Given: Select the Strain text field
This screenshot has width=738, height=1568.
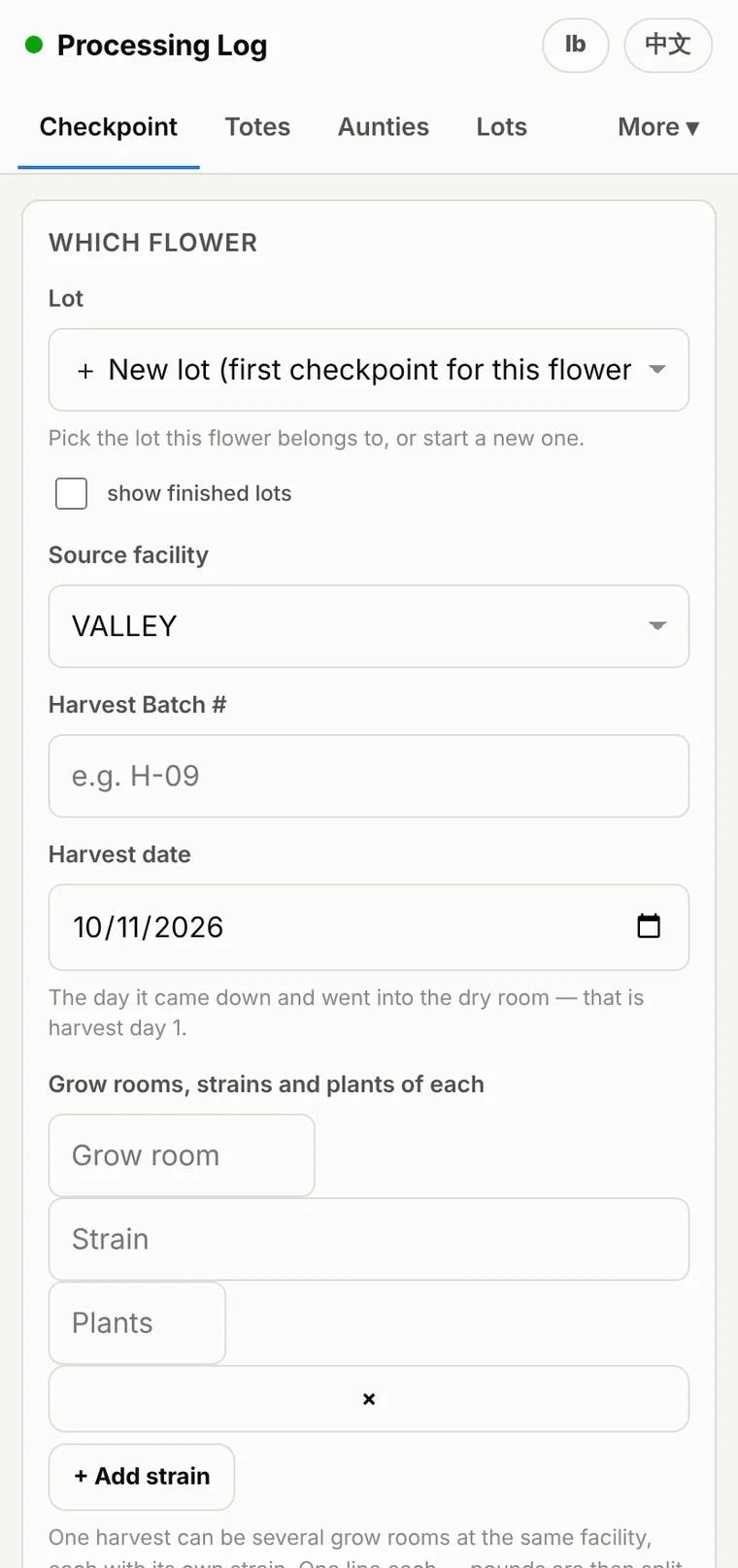Looking at the screenshot, I should 369,1239.
